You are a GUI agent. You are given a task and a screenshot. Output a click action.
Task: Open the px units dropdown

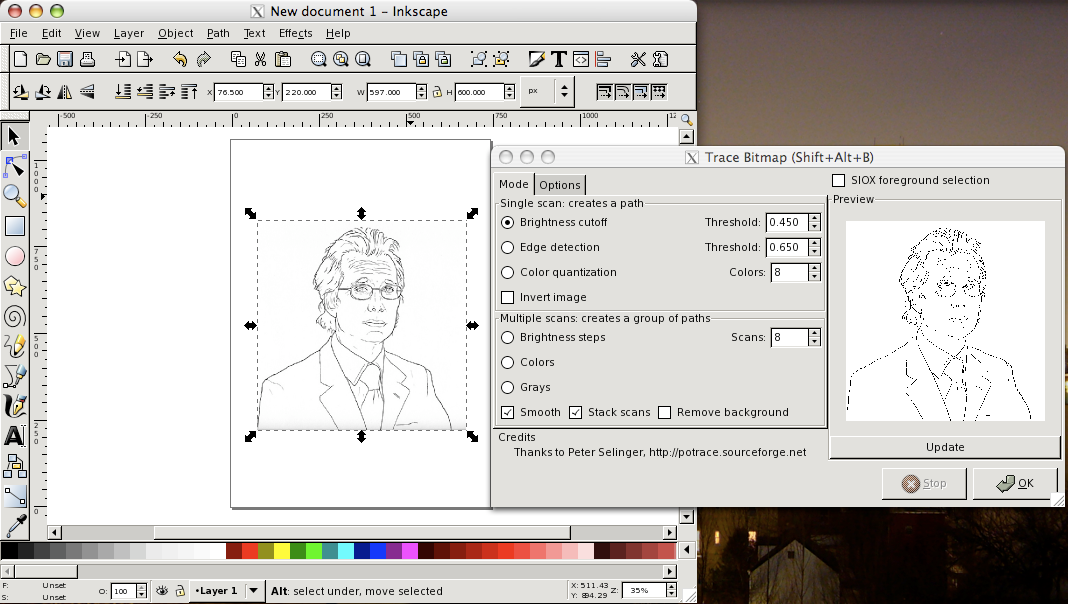tap(546, 91)
